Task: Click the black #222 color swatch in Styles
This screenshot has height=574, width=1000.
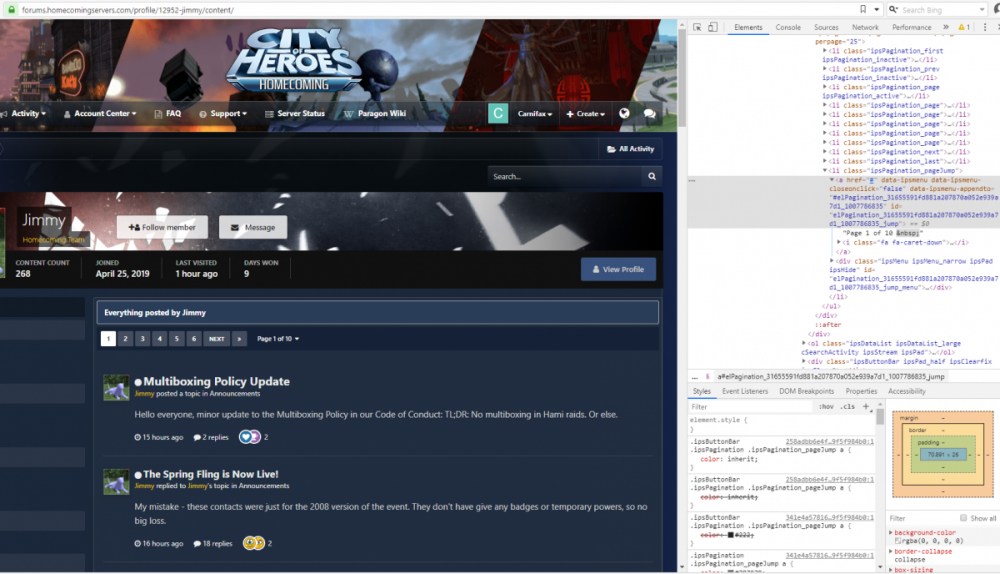Action: tap(730, 534)
